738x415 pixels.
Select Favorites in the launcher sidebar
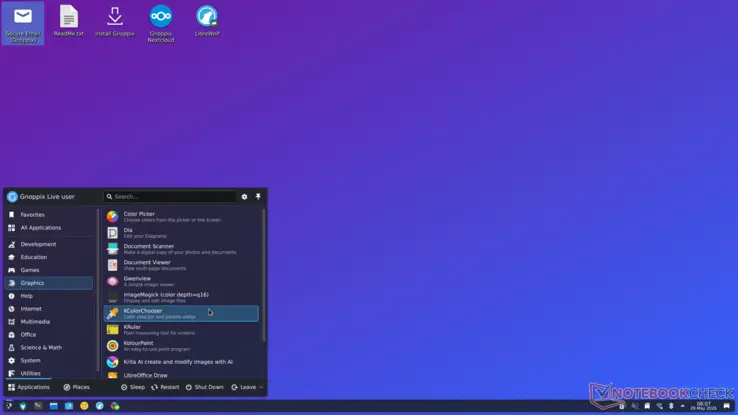[48, 215]
